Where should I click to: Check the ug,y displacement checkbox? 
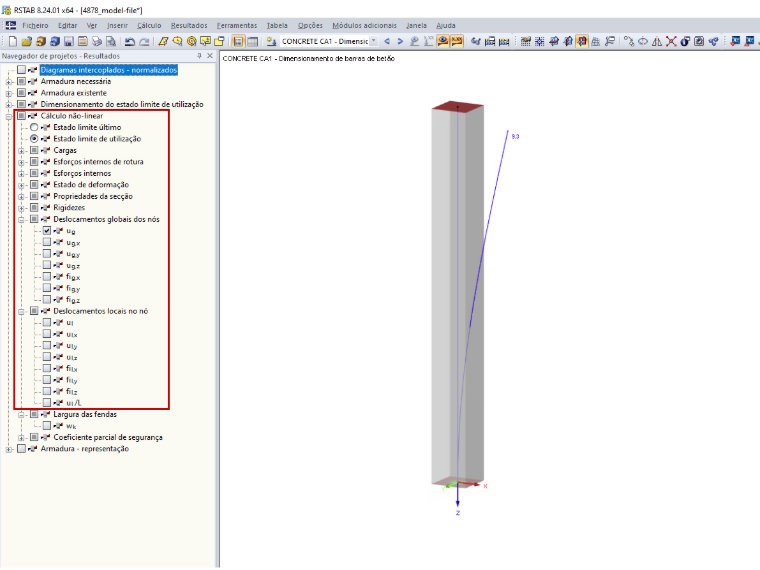47,253
